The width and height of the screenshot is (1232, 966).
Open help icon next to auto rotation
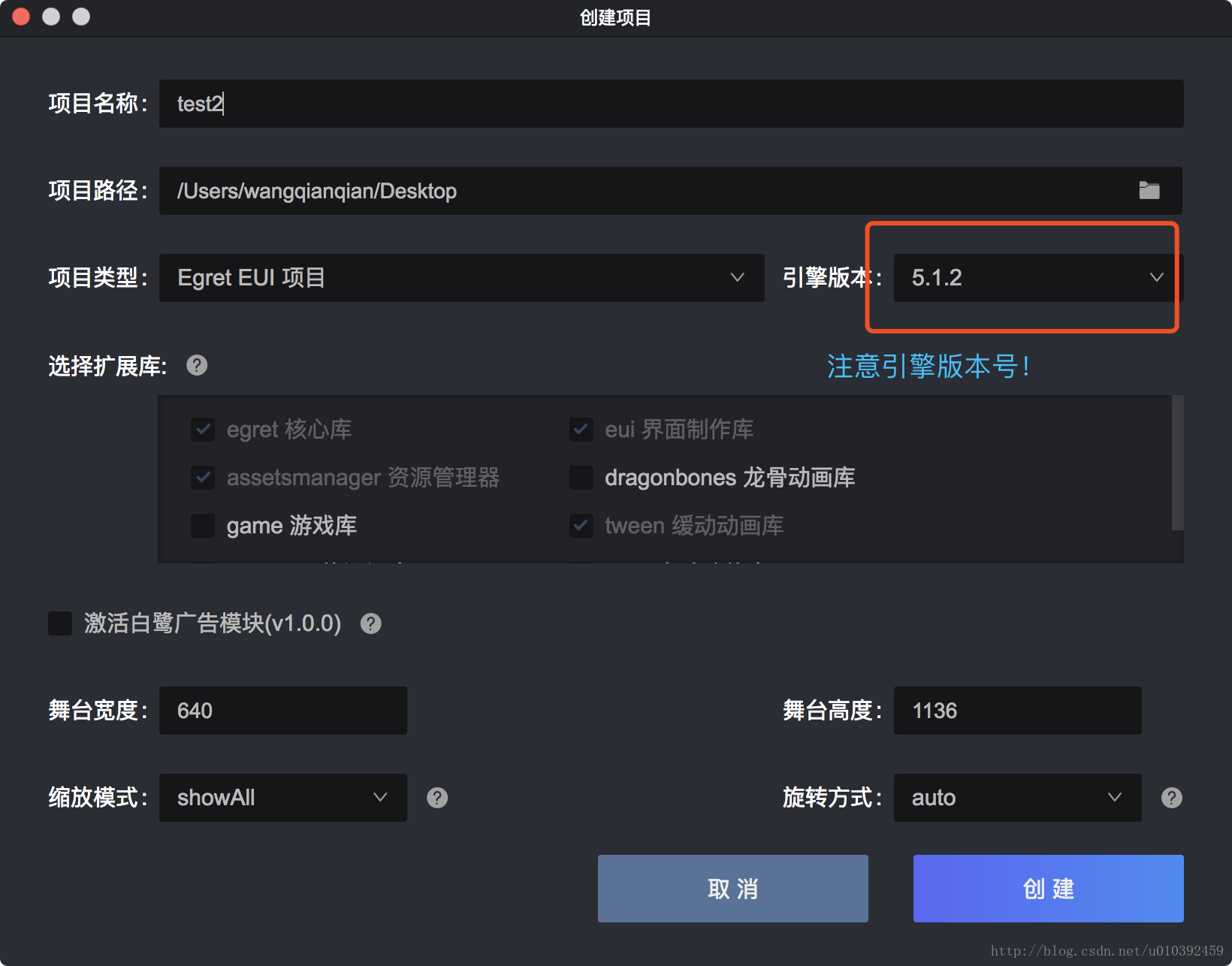[x=1172, y=798]
